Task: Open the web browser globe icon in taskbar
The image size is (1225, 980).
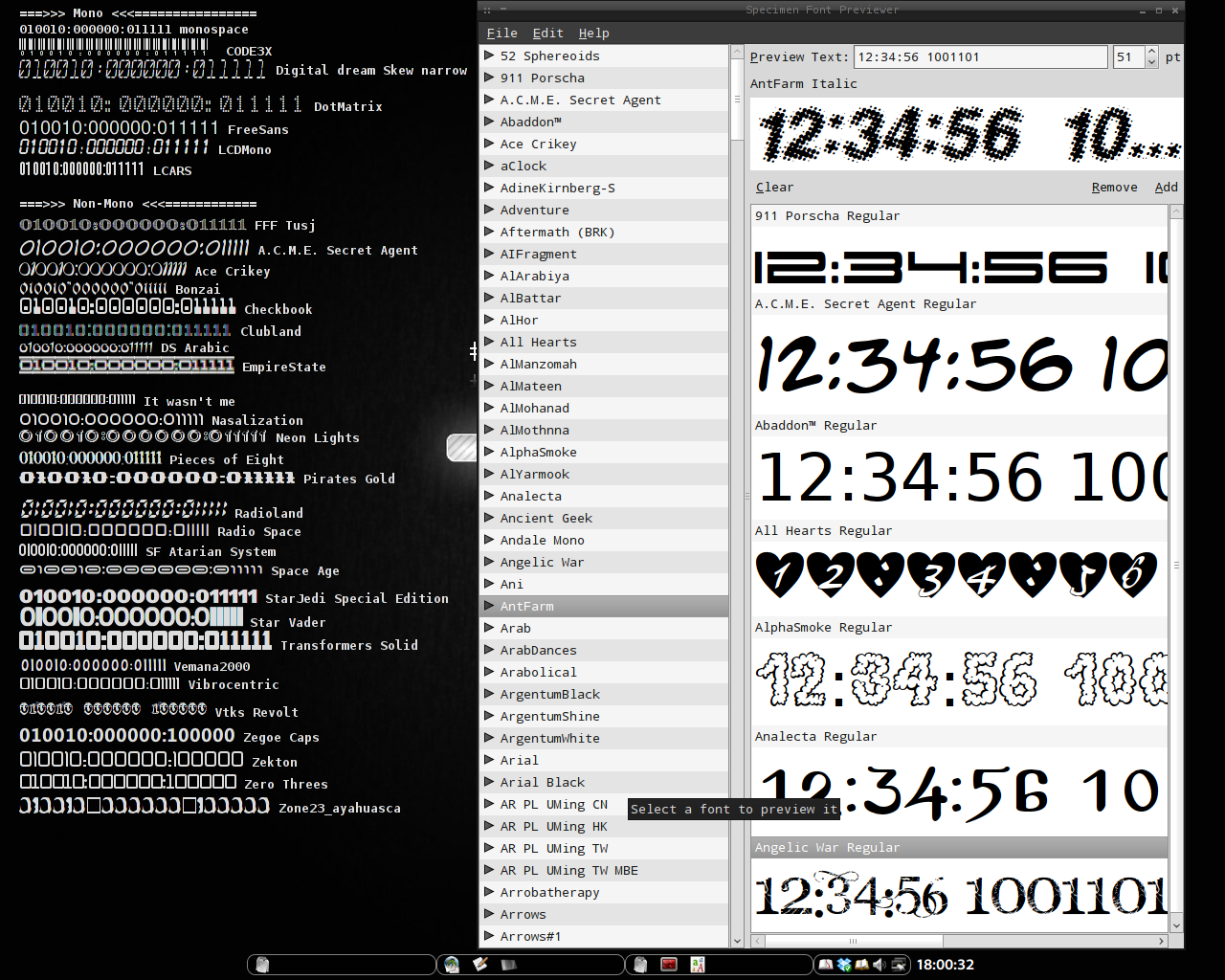Action: click(452, 964)
